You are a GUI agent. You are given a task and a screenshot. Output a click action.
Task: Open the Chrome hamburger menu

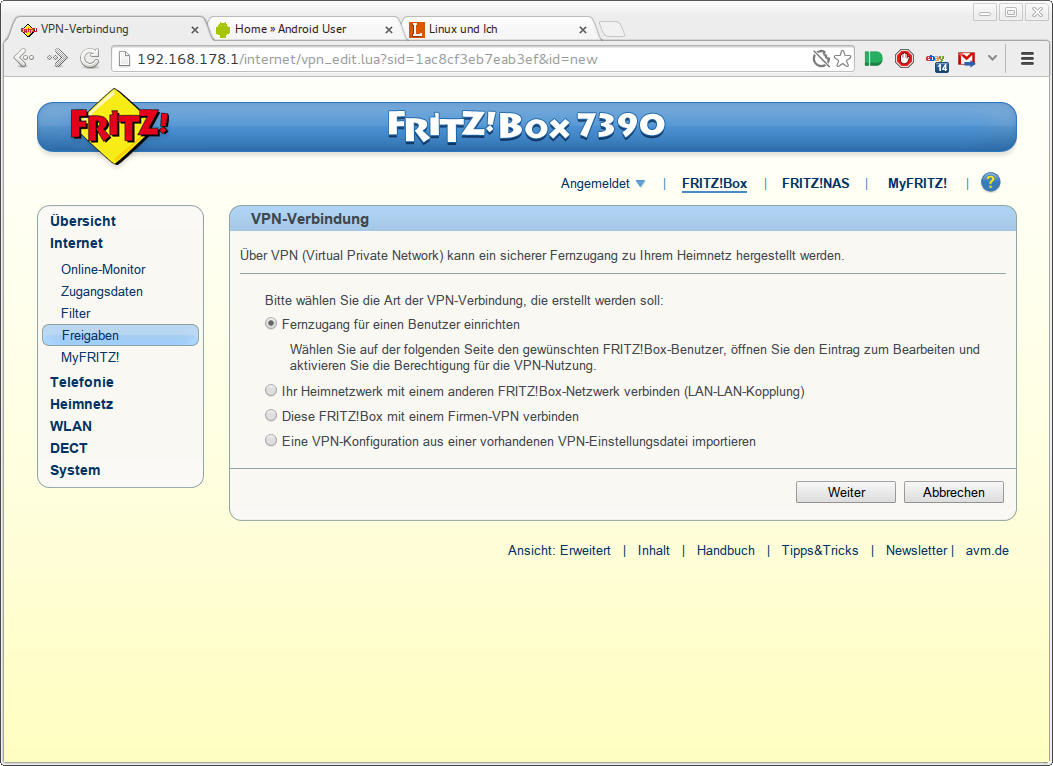[1027, 59]
